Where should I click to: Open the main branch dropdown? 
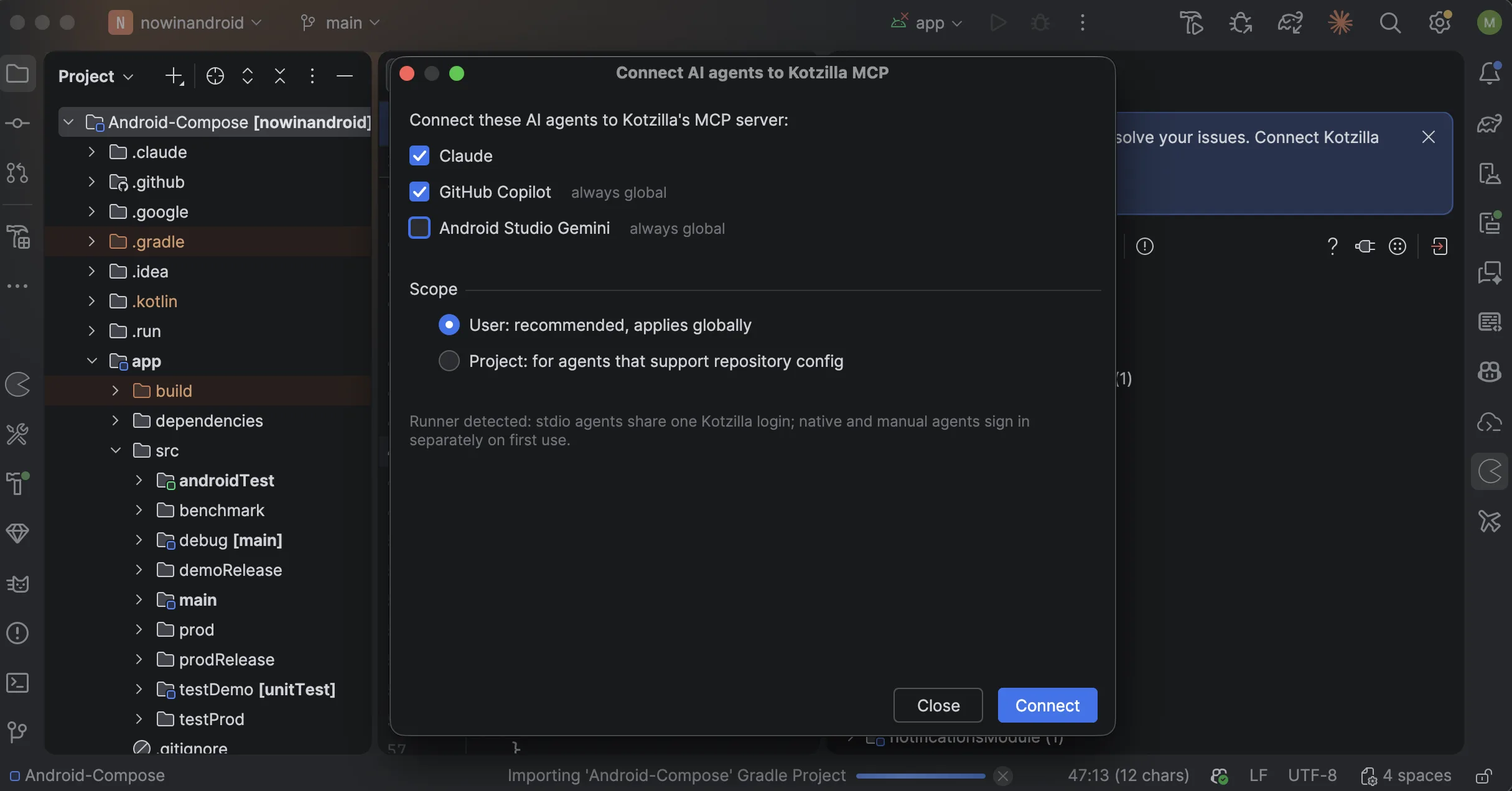pyautogui.click(x=340, y=23)
